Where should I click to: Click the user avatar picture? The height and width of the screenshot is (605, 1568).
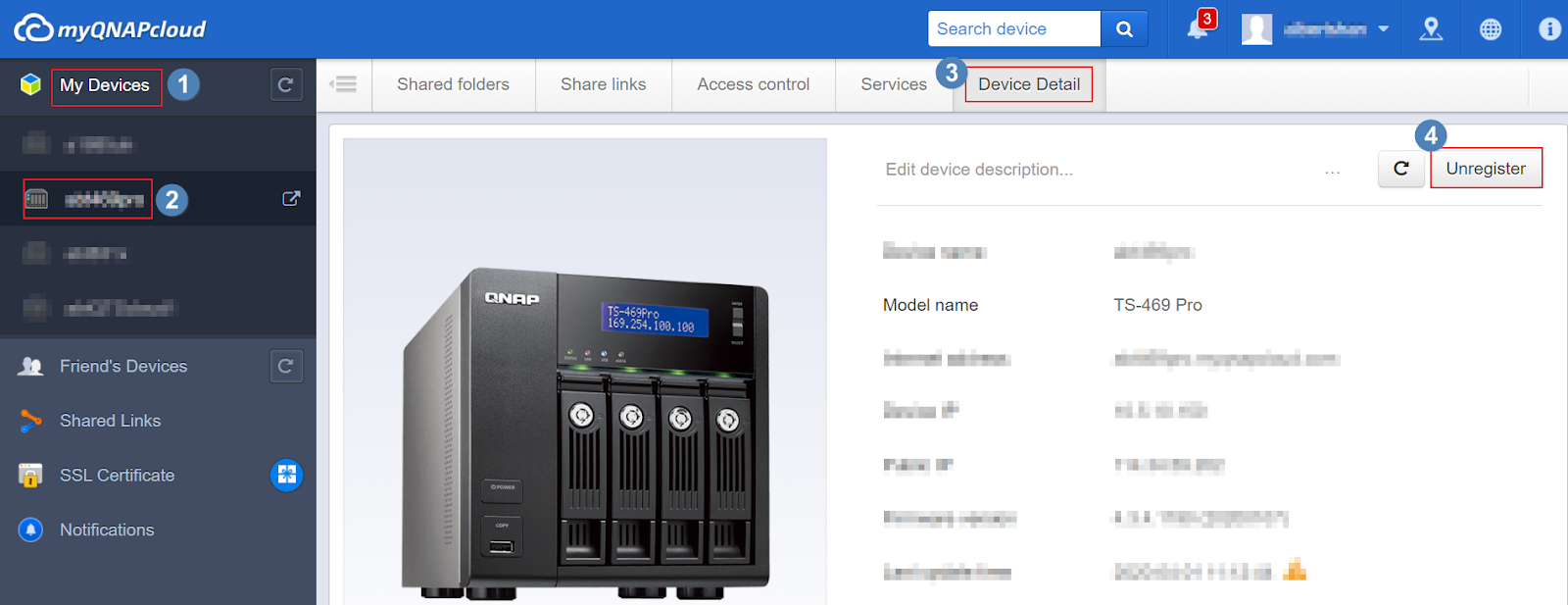(1256, 29)
